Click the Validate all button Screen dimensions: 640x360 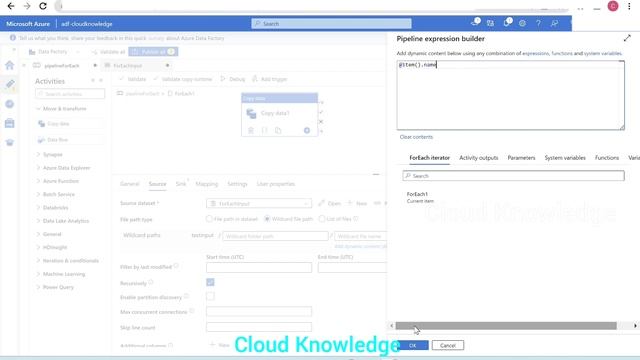(108, 52)
